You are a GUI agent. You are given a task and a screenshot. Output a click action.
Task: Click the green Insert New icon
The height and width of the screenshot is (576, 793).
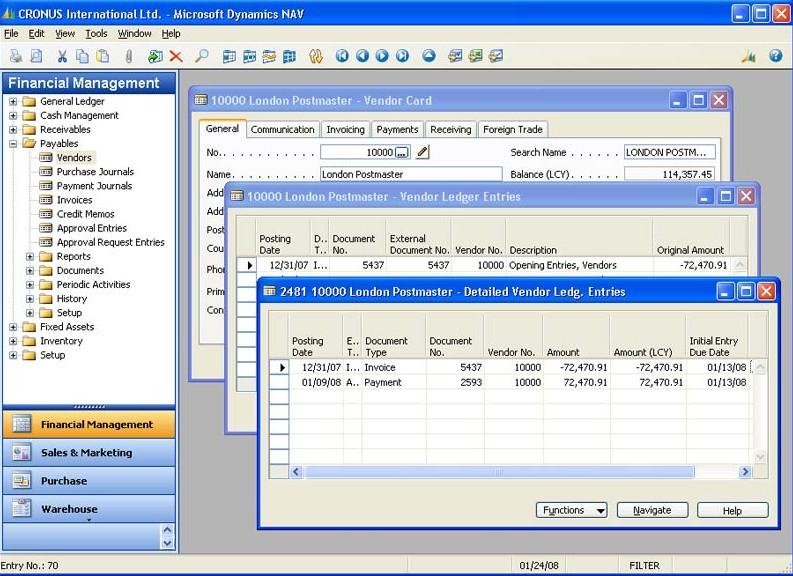pyautogui.click(x=155, y=56)
